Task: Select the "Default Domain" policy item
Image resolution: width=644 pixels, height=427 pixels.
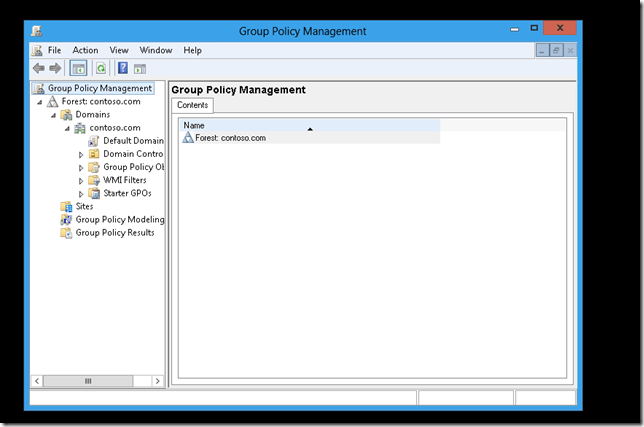Action: point(133,141)
